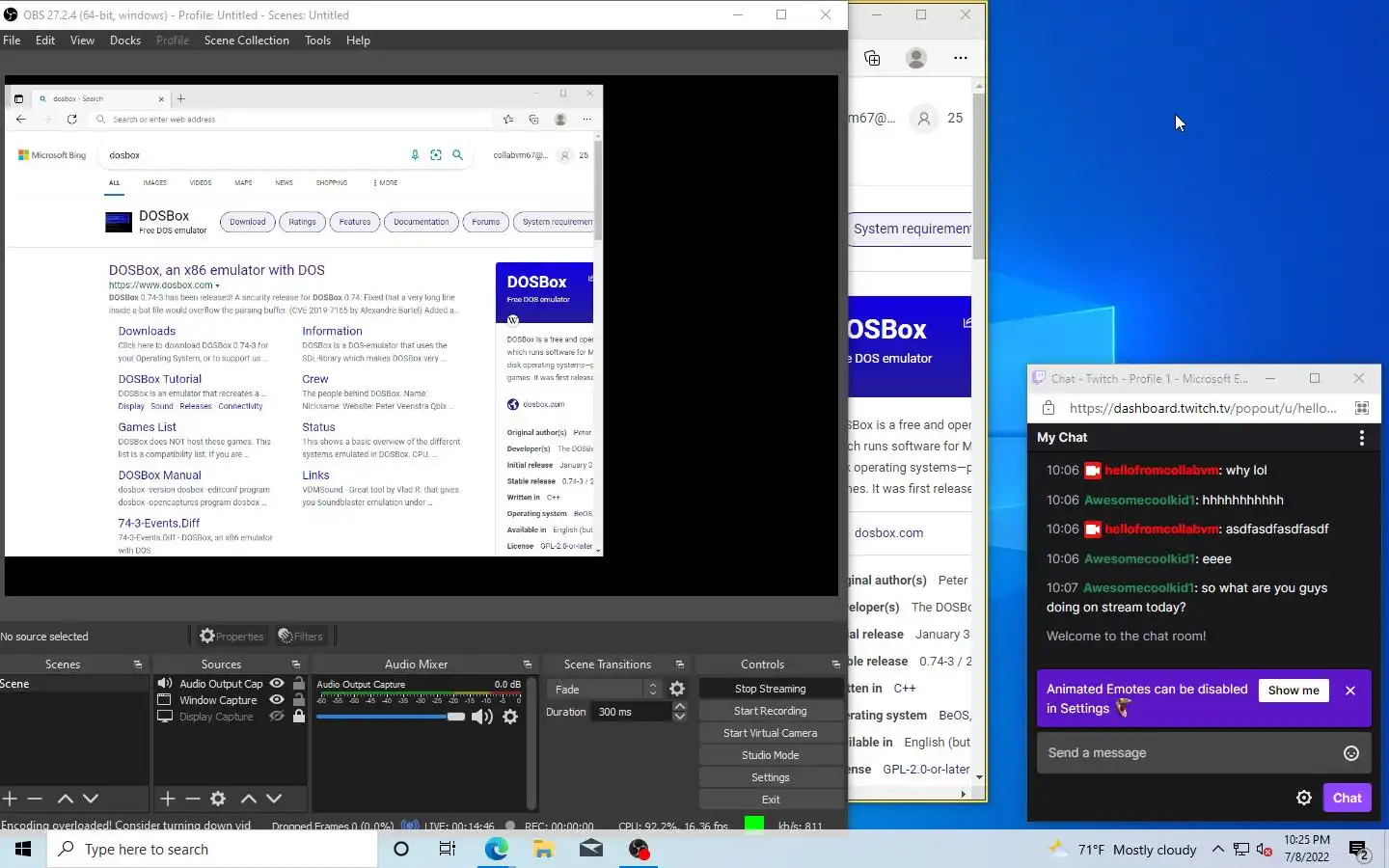
Task: Mute Audio Output Capture speaker icon
Action: 482,717
